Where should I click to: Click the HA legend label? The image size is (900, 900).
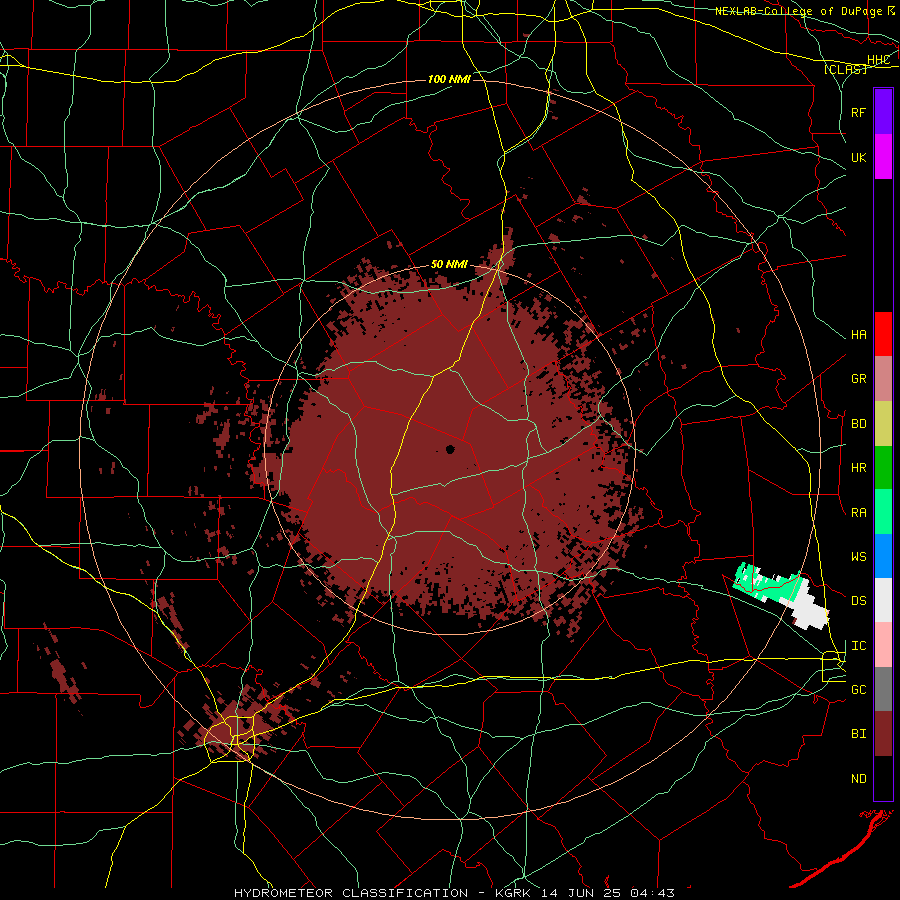(859, 334)
